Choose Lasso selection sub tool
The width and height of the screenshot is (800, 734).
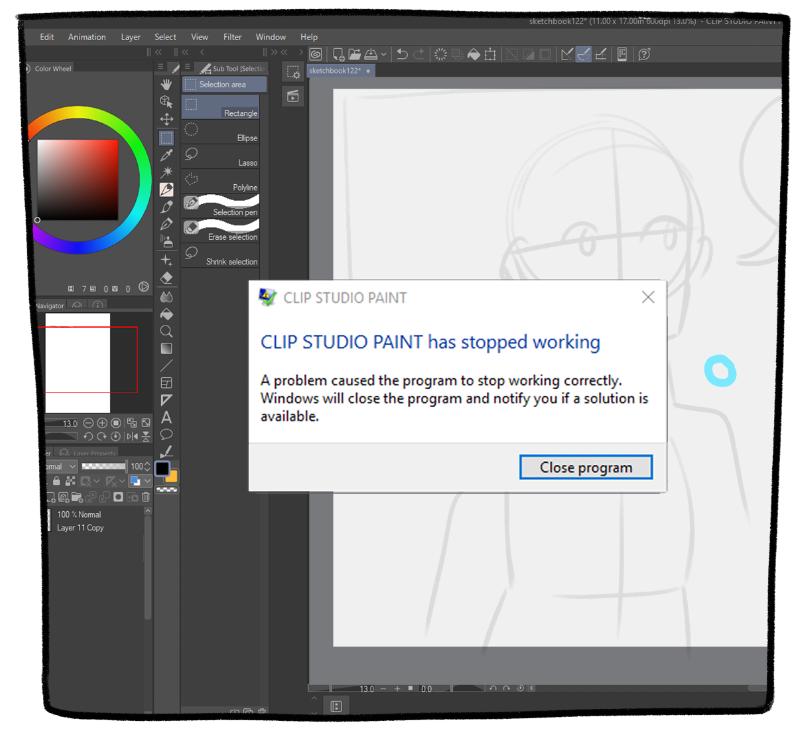coord(220,157)
